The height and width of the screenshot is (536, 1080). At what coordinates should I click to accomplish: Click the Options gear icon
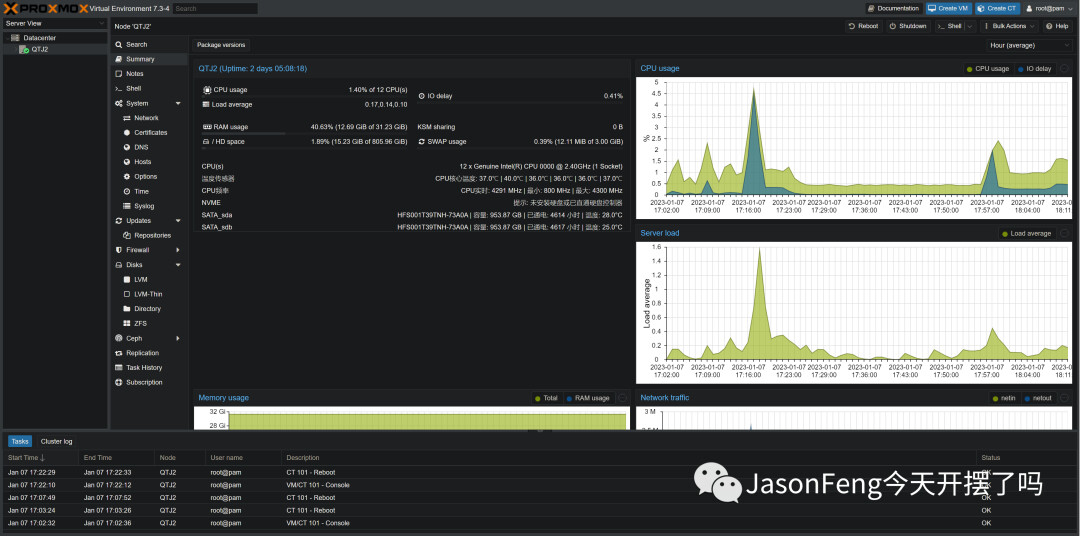point(127,176)
